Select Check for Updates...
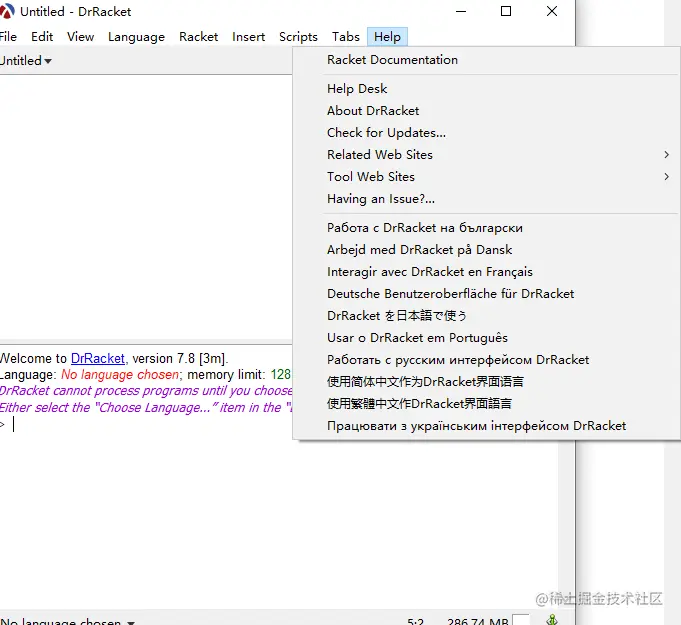Image resolution: width=681 pixels, height=625 pixels. (486, 132)
